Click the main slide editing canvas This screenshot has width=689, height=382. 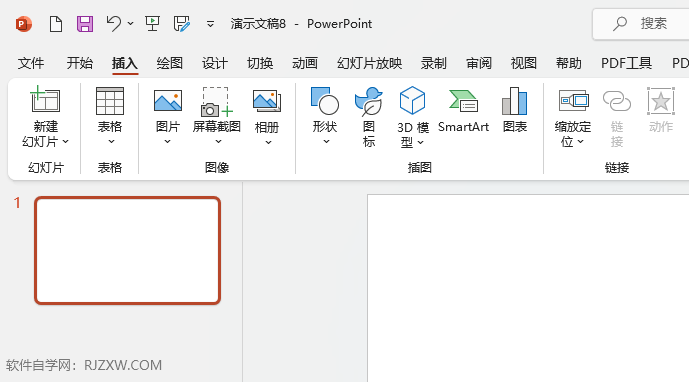coord(528,288)
